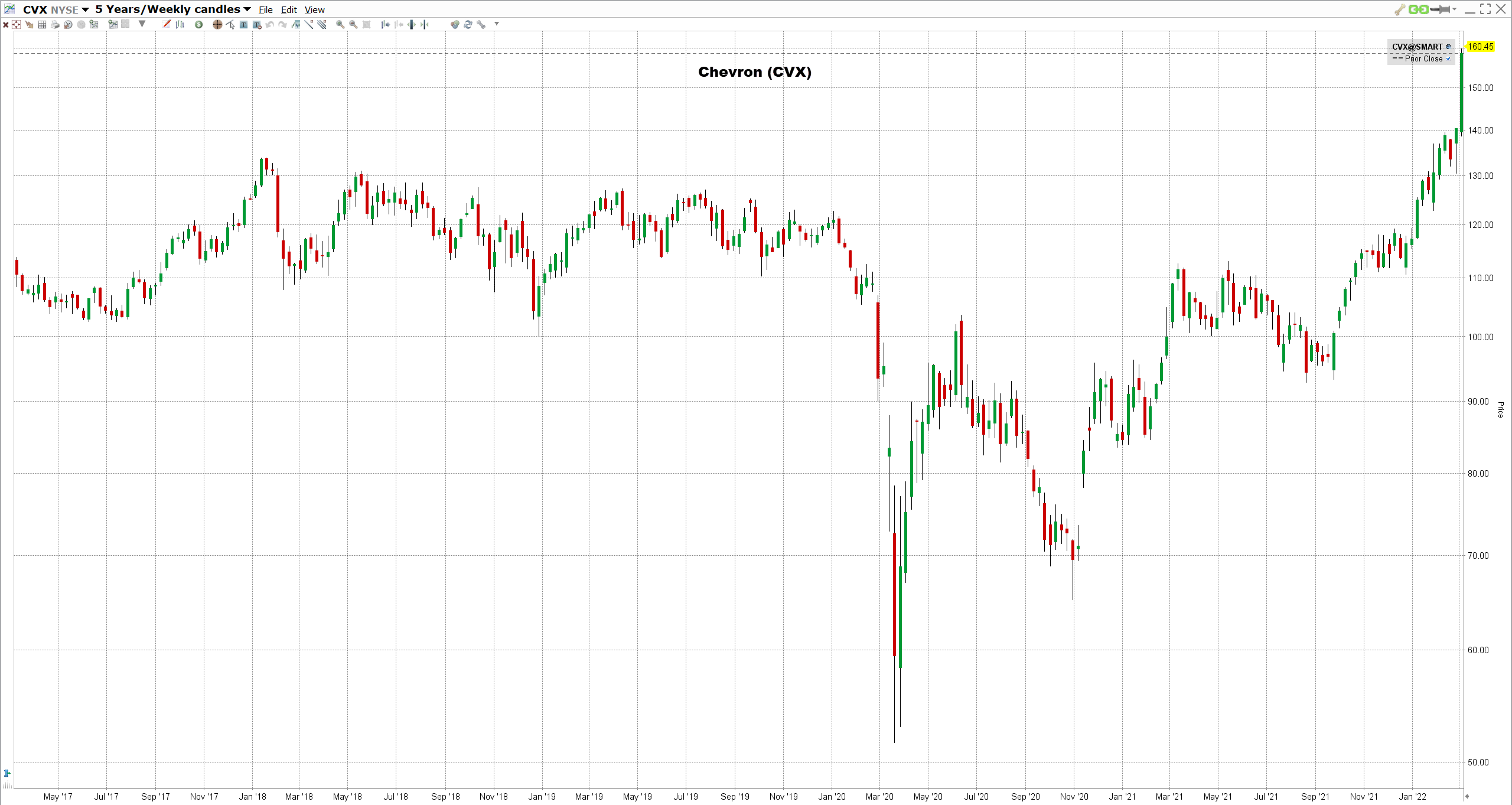Click the CVX@SMART legend label
Image resolution: width=1512 pixels, height=805 pixels.
point(1417,47)
